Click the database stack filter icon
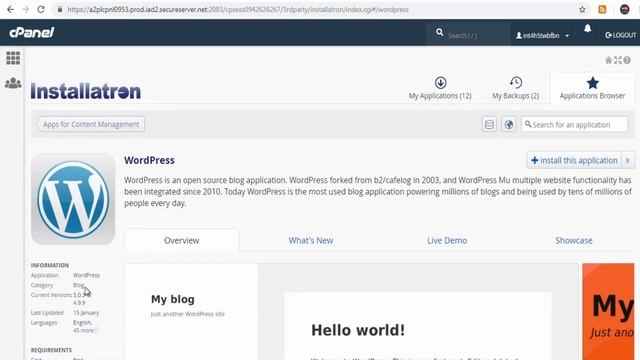Viewport: 640px width, 360px height. (x=489, y=124)
